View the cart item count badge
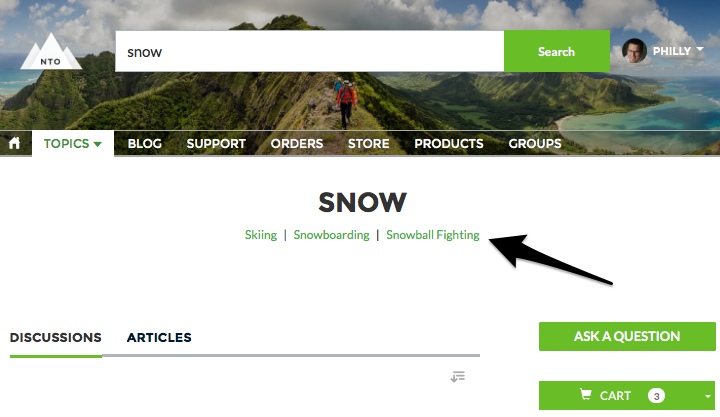This screenshot has width=720, height=417. pyautogui.click(x=656, y=395)
